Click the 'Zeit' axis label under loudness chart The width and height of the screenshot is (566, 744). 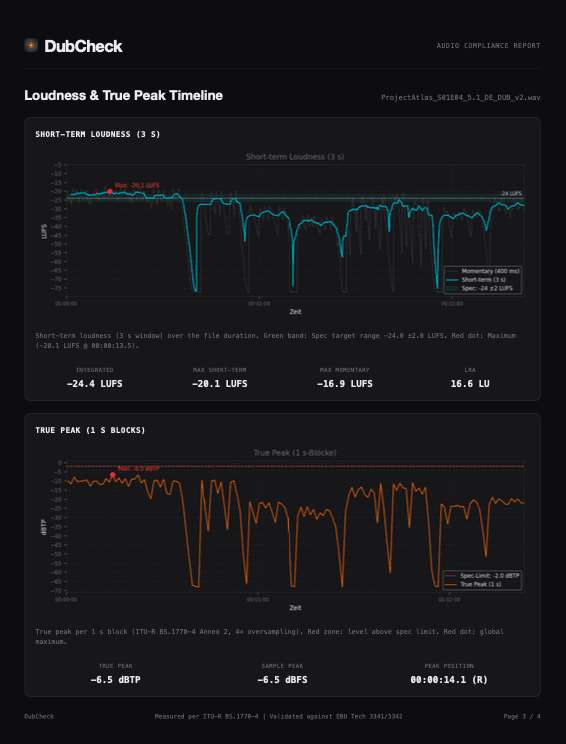[x=295, y=312]
